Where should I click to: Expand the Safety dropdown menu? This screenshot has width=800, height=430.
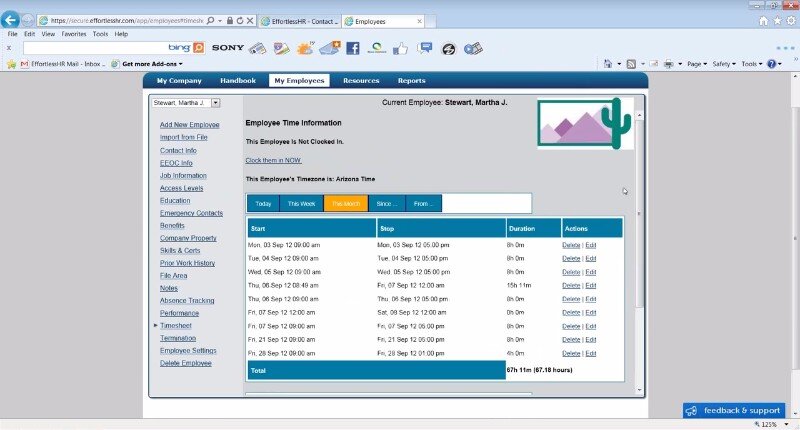tap(724, 64)
